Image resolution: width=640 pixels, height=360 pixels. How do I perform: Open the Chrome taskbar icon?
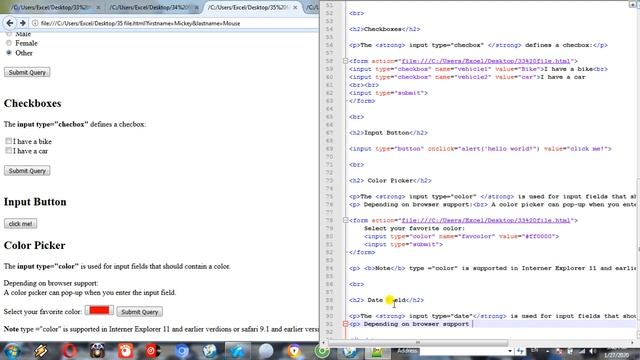pos(294,351)
